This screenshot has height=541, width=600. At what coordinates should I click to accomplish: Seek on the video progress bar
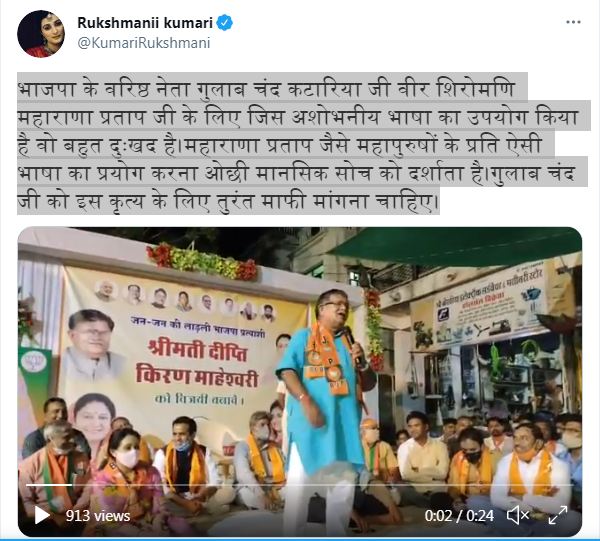[300, 485]
